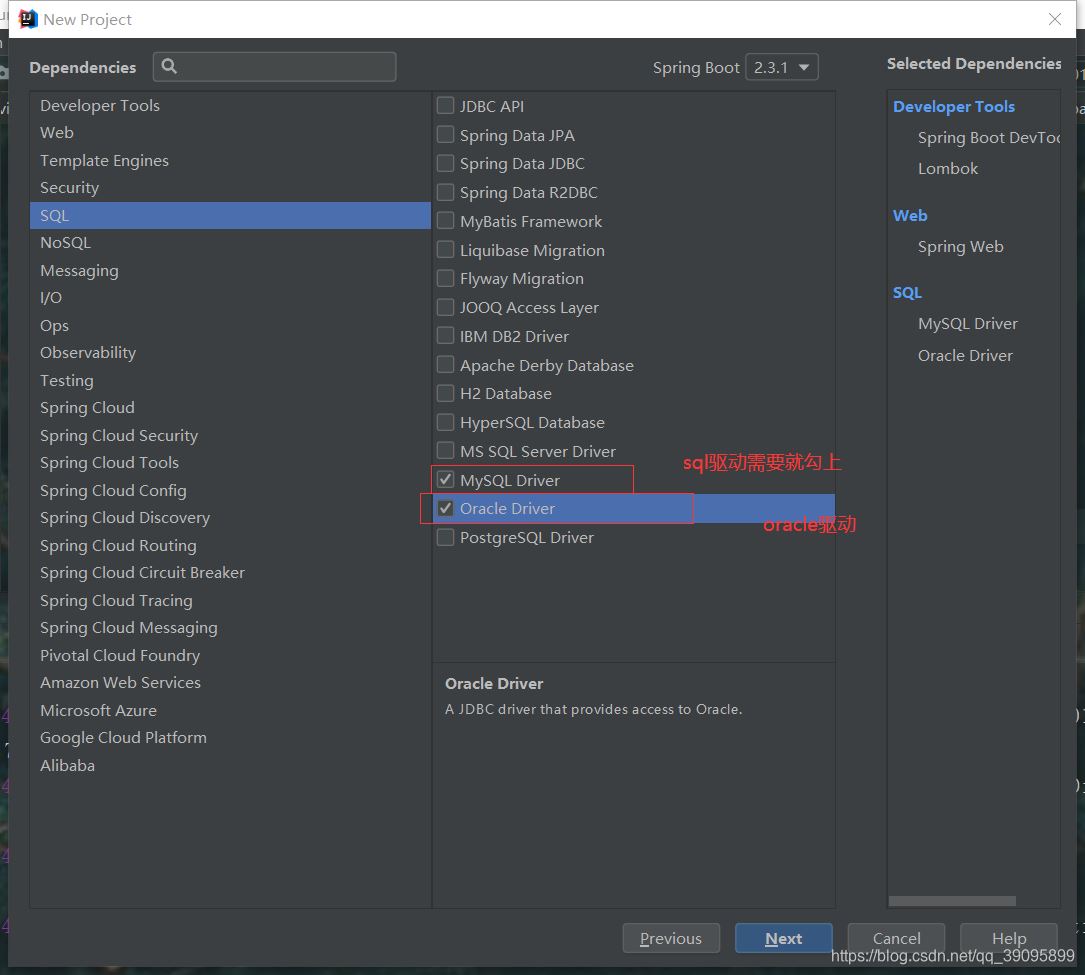
Task: Click the IntelliJ IDEA logo in title bar
Action: (28, 19)
